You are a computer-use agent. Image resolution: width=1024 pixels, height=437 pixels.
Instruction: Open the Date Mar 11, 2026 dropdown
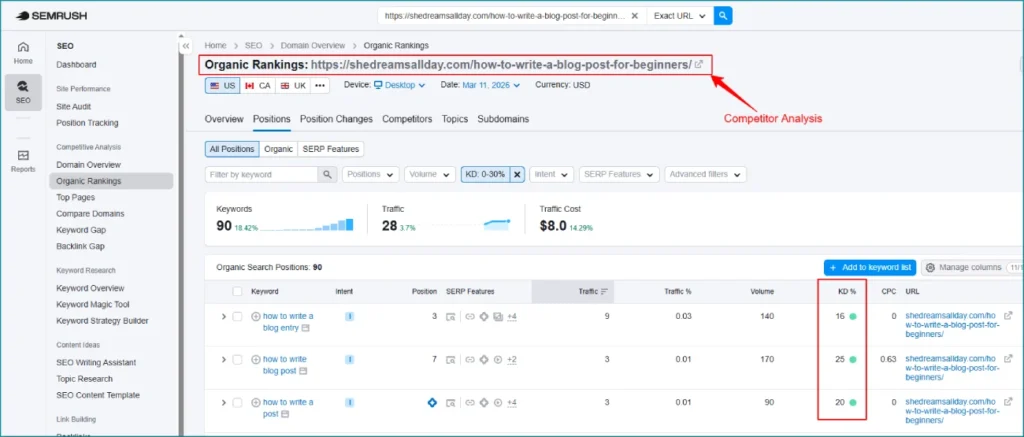pos(491,85)
